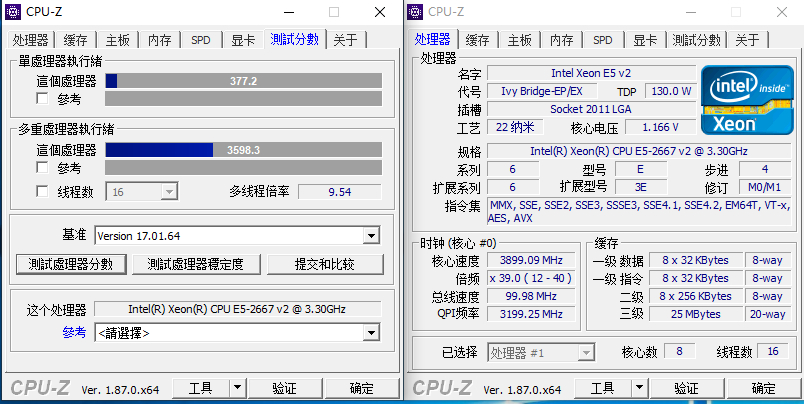
Task: Click the Intel Inside Xeon logo
Action: click(747, 100)
